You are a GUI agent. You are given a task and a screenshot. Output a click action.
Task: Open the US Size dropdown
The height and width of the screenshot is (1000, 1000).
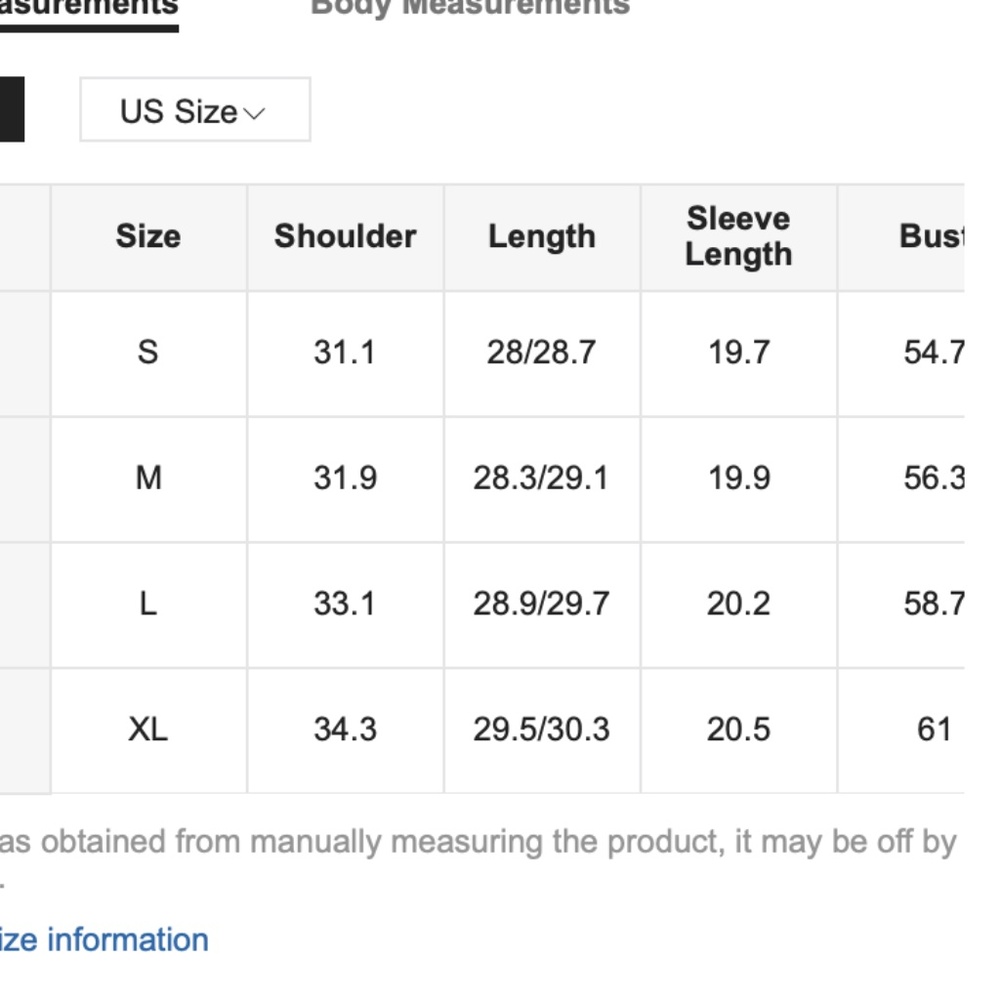coord(194,110)
